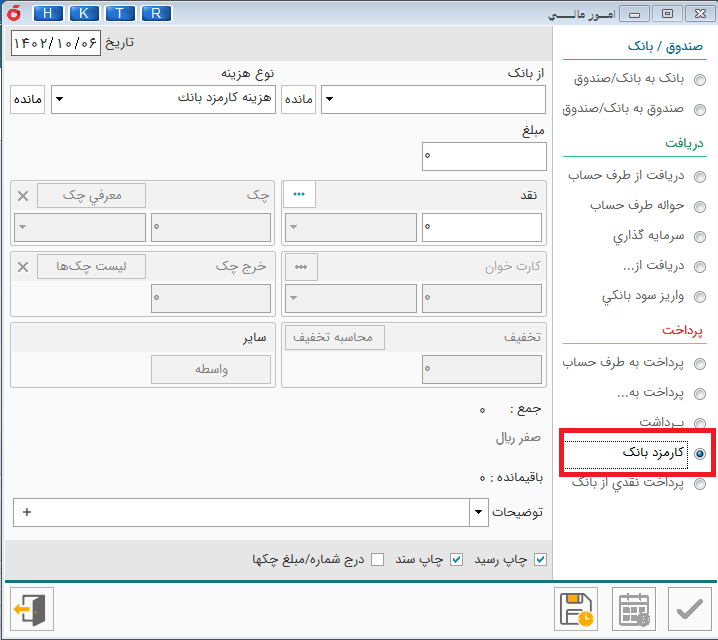The width and height of the screenshot is (718, 640).
Task: Select the پرداخت نقدي از بانک radio option
Action: [x=700, y=484]
